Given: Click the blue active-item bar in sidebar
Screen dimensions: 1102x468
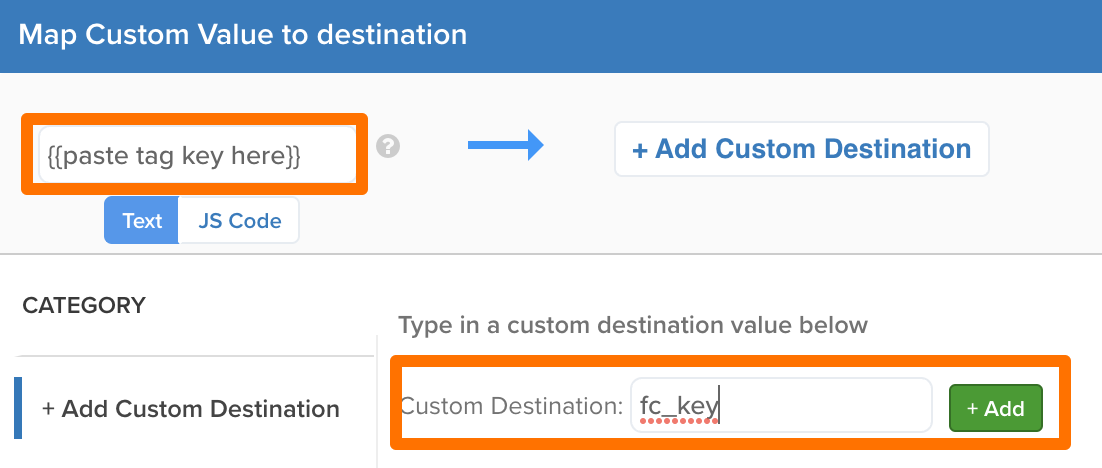Looking at the screenshot, I should [x=18, y=408].
